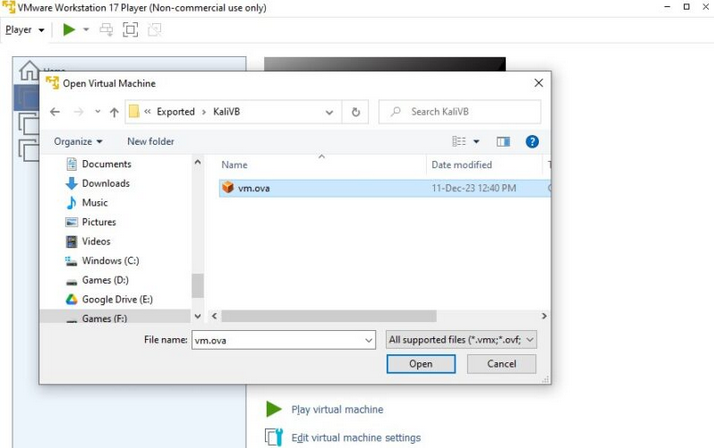The image size is (714, 448).
Task: Open recent locations dropdown chevron
Action: click(97, 112)
